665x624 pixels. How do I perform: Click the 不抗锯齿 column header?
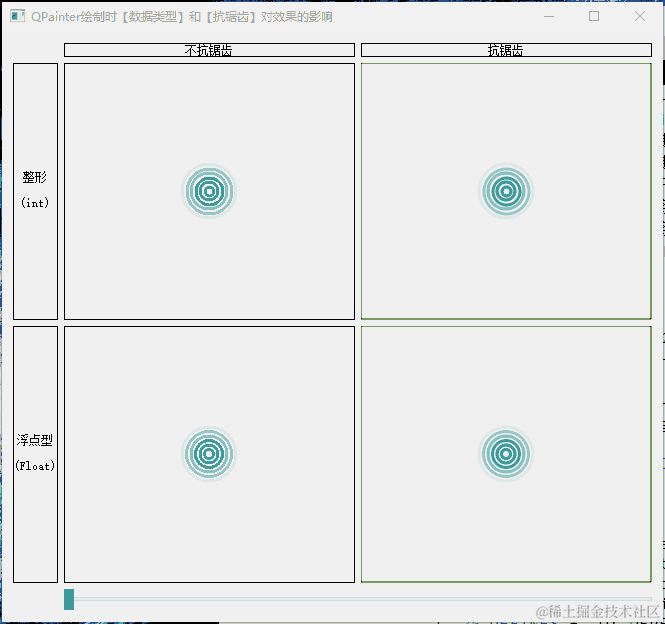click(x=210, y=50)
